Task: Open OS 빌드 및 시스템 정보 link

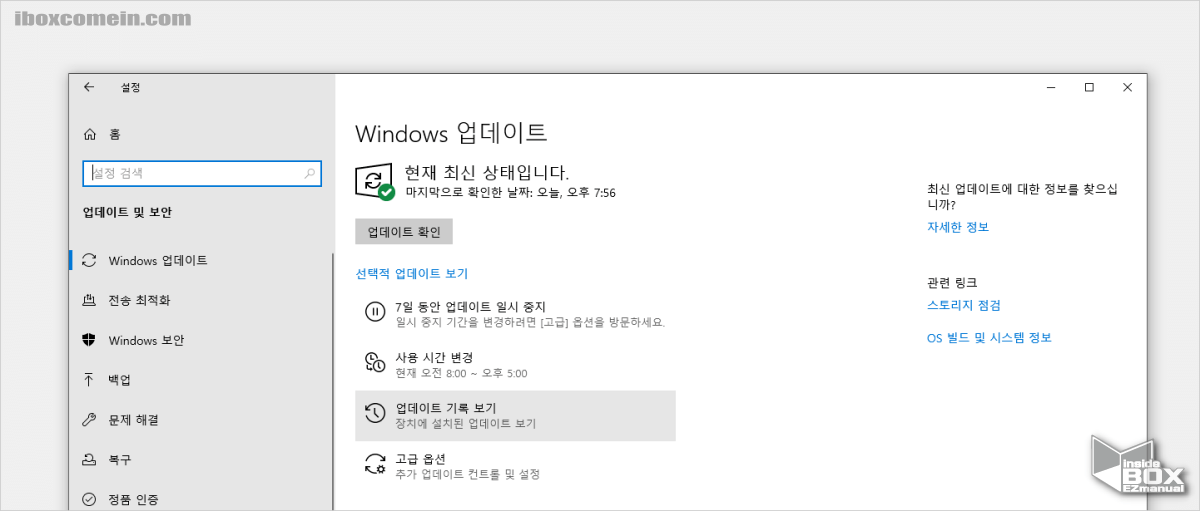Action: pos(989,338)
